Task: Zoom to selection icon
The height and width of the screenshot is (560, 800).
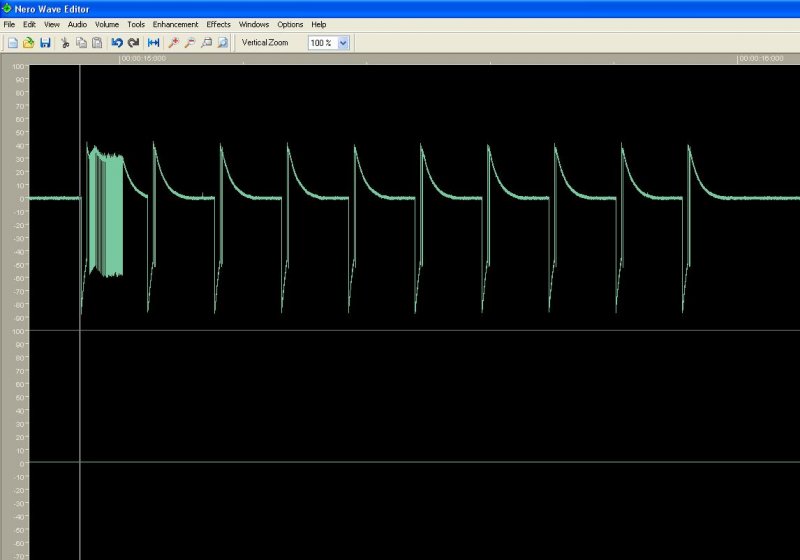Action: (207, 43)
